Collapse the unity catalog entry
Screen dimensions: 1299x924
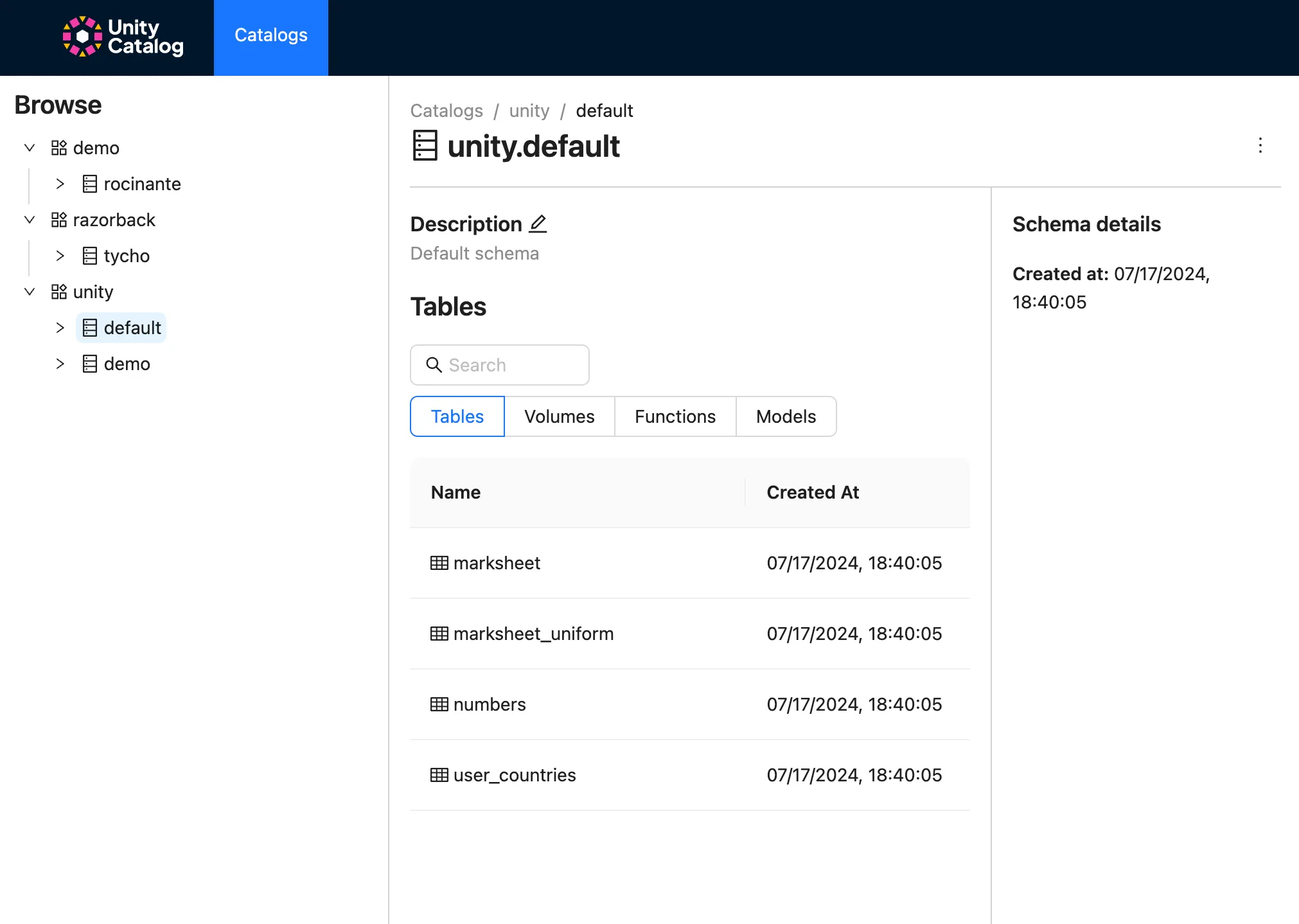[x=29, y=292]
